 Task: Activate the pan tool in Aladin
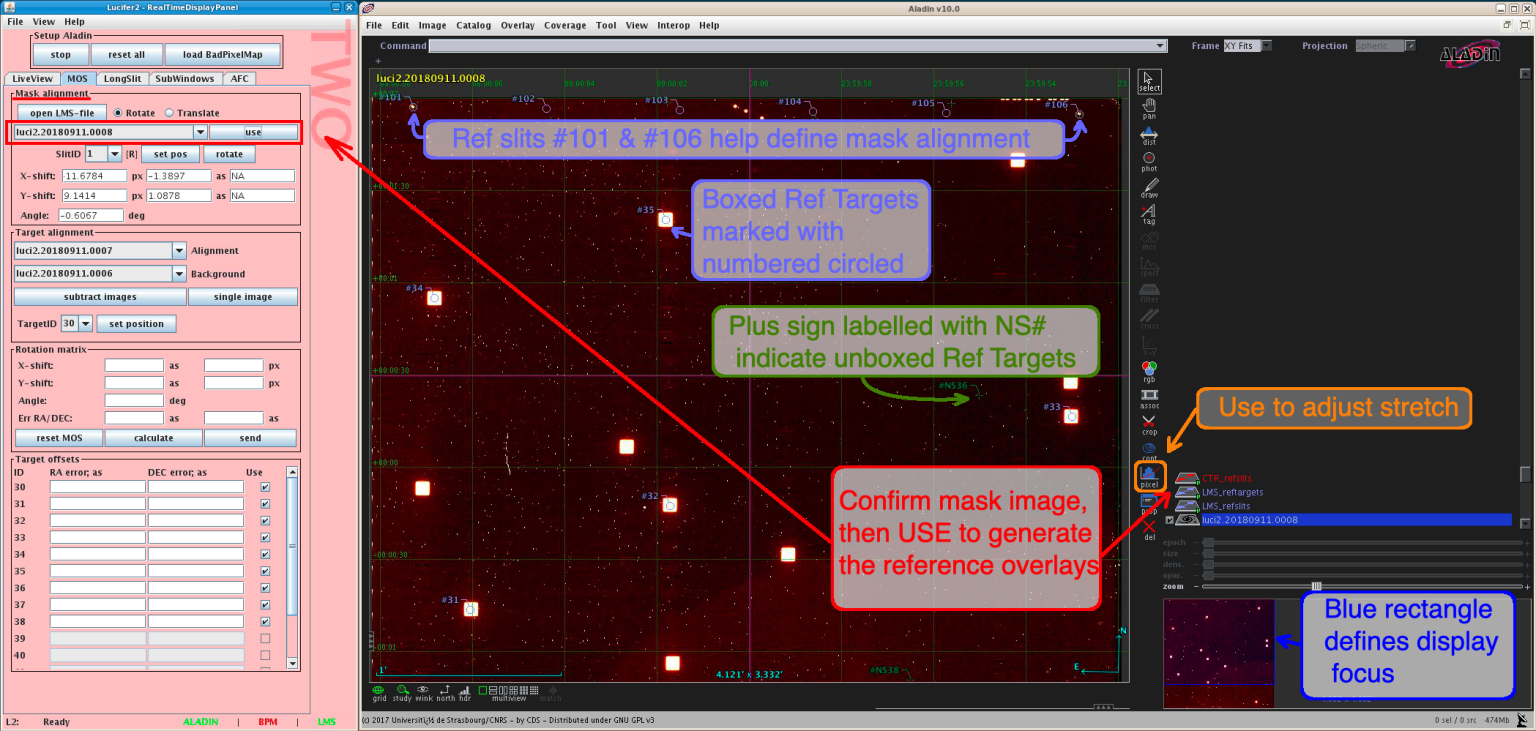pos(1150,108)
